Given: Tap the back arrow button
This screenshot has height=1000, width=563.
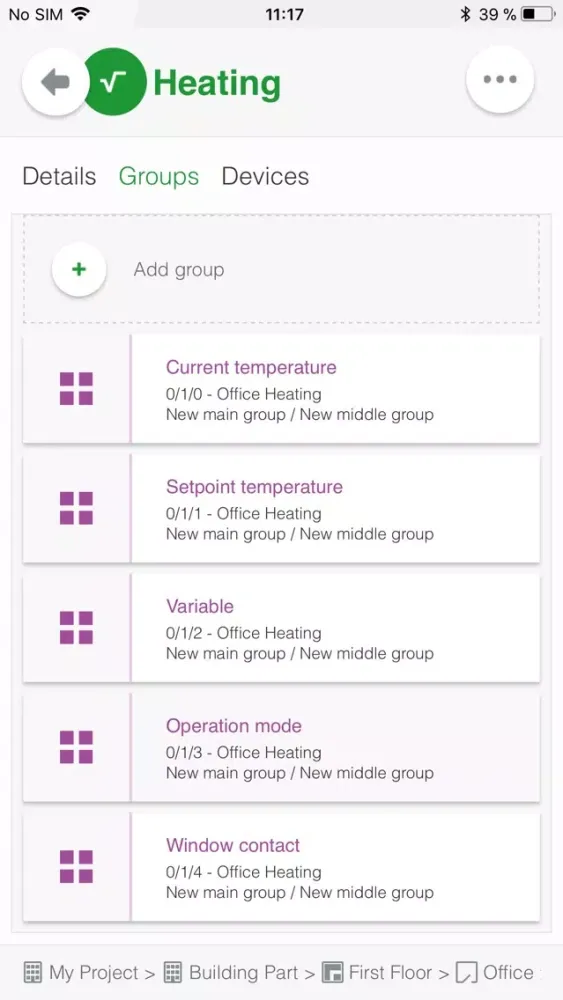Looking at the screenshot, I should coord(55,82).
